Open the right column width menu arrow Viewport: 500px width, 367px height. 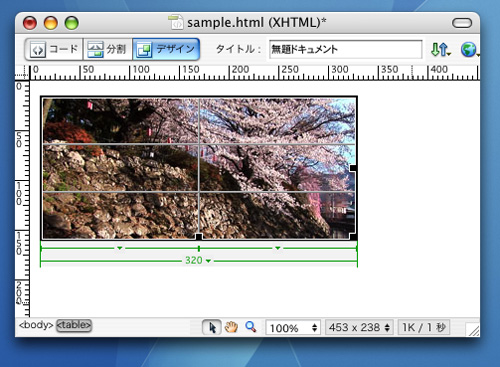pos(278,248)
